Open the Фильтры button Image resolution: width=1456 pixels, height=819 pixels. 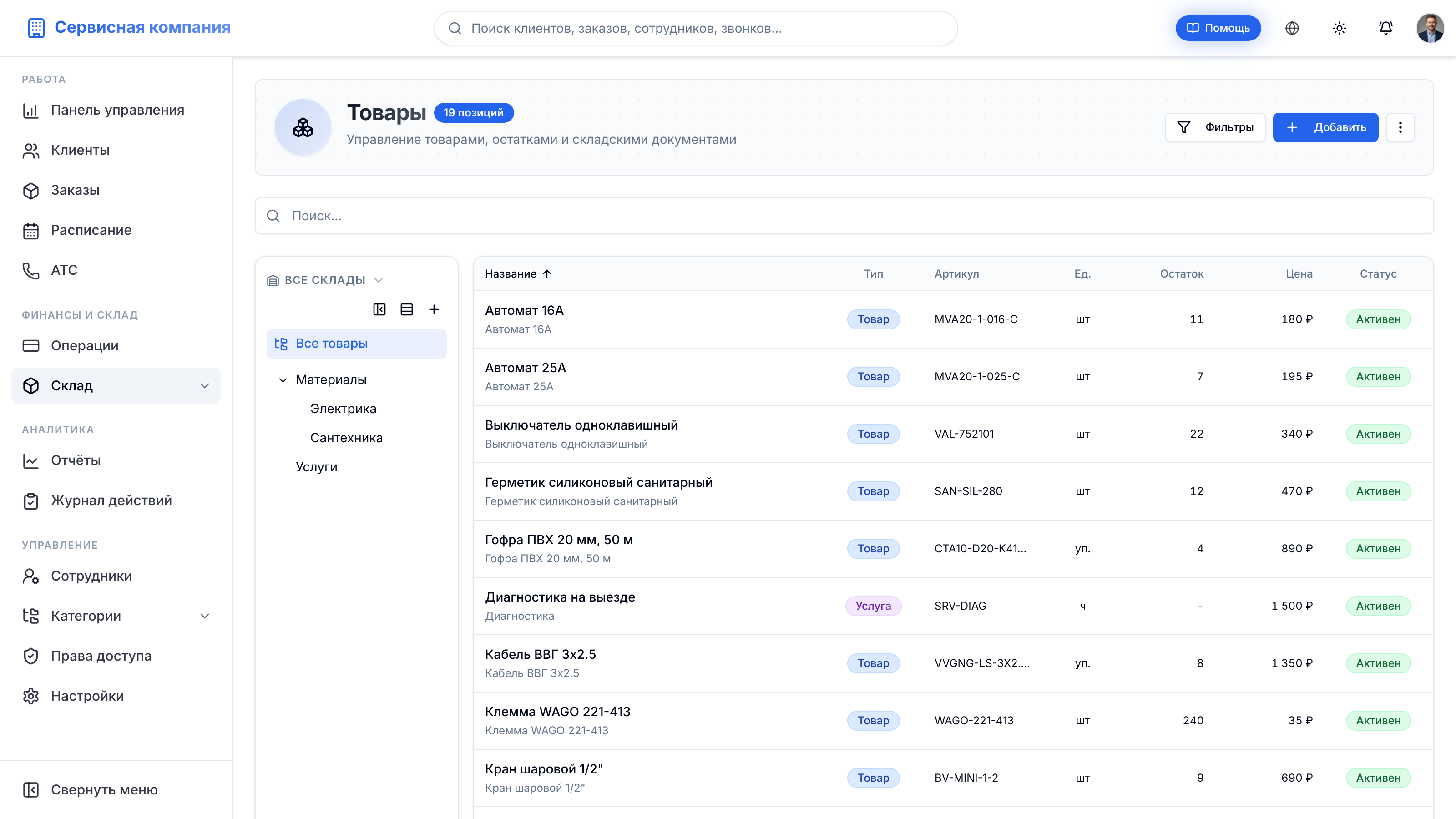coord(1215,127)
